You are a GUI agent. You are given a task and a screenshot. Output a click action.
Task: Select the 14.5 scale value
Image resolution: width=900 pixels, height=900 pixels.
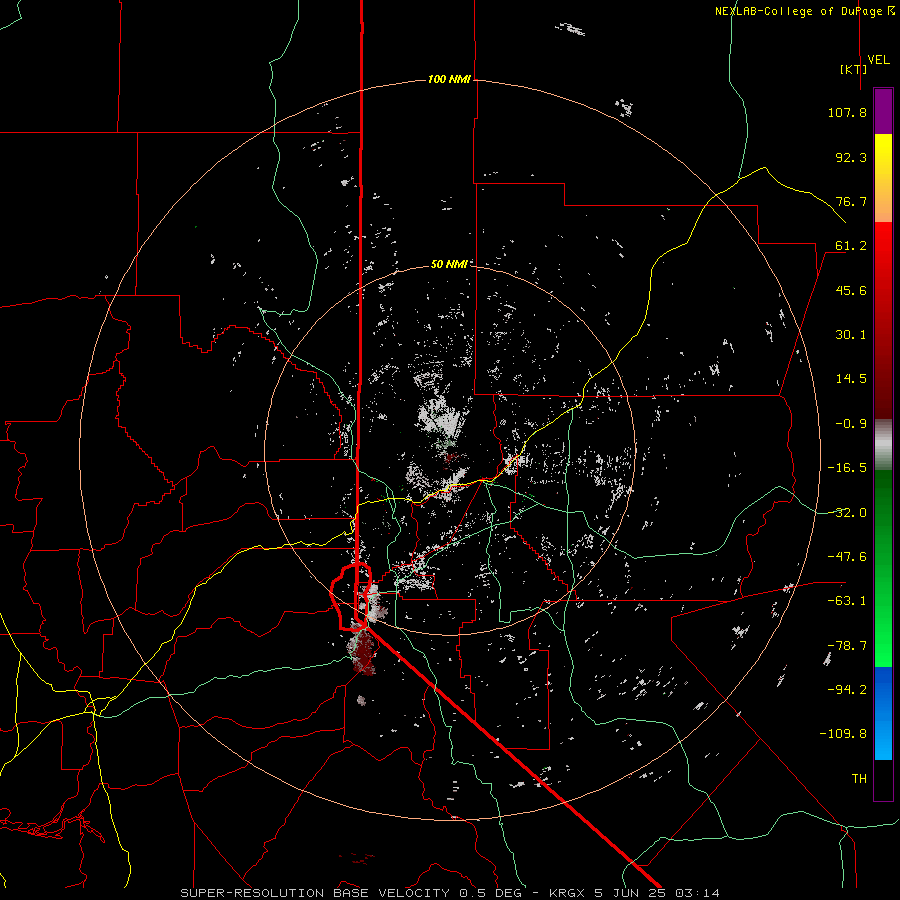[x=851, y=379]
